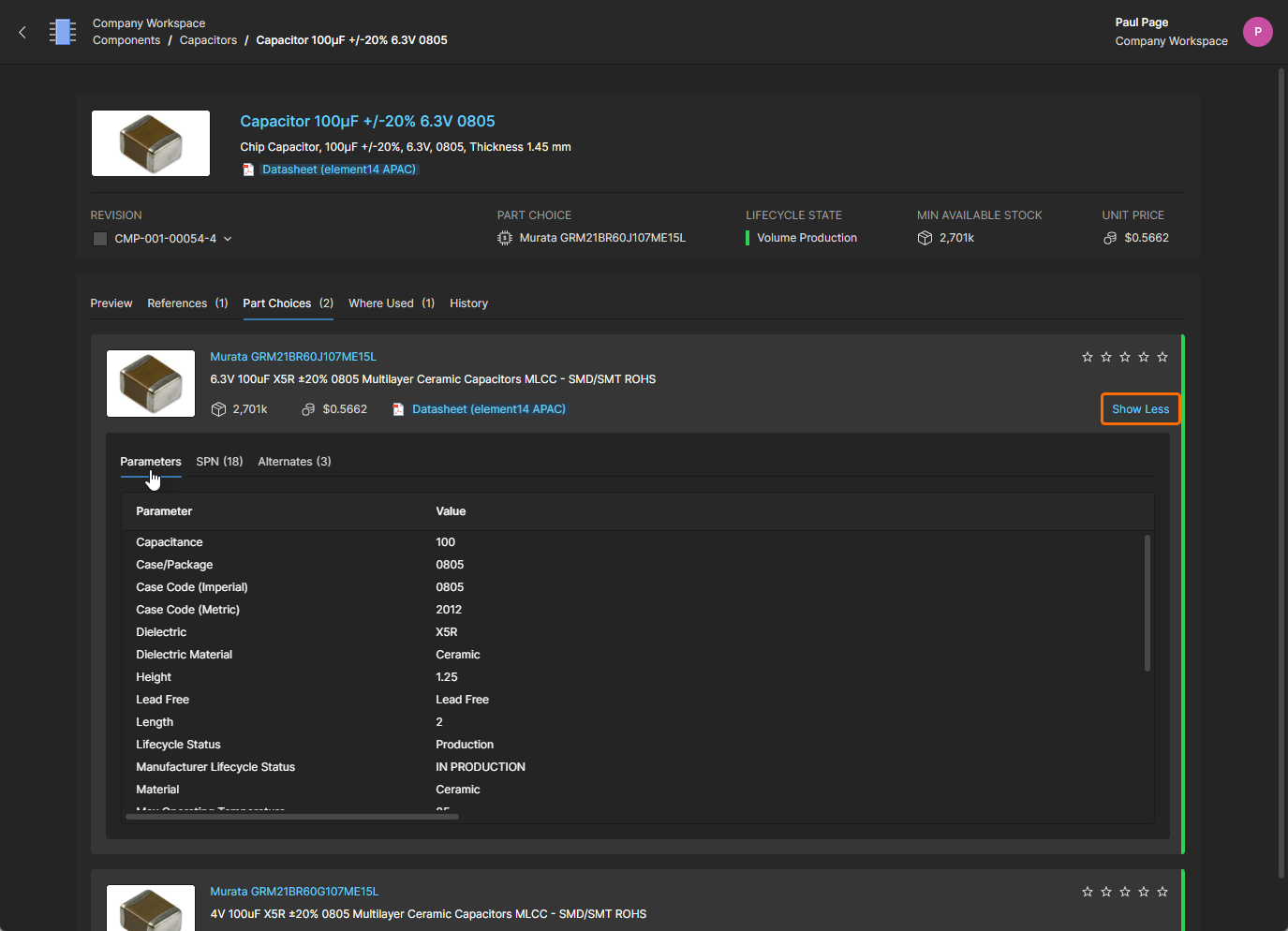Click the Parameter column header
This screenshot has width=1288, height=931.
[x=164, y=511]
